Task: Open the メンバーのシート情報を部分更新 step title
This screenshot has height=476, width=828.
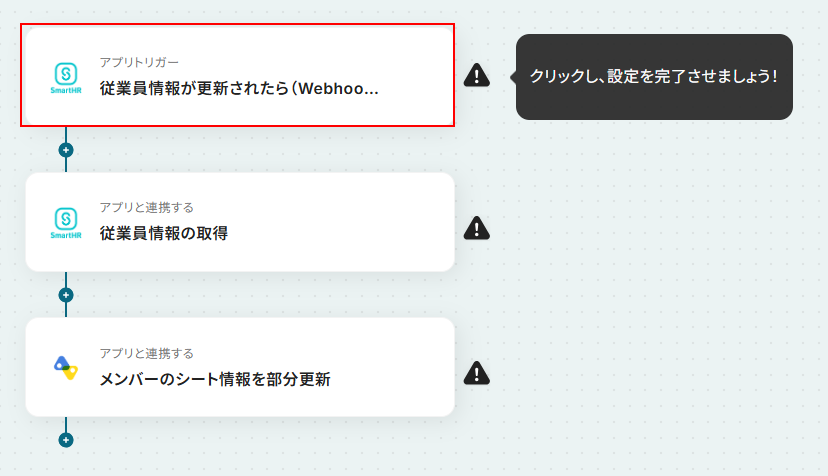Action: click(x=215, y=379)
